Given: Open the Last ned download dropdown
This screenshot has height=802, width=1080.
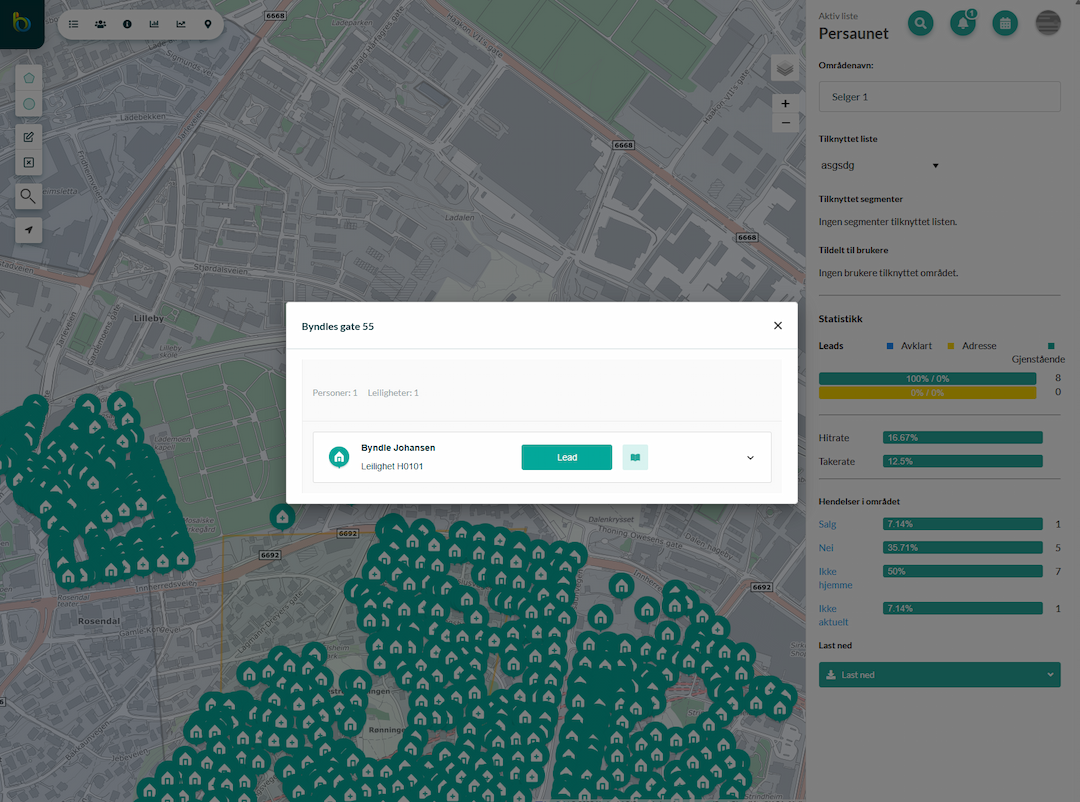Looking at the screenshot, I should tap(939, 675).
